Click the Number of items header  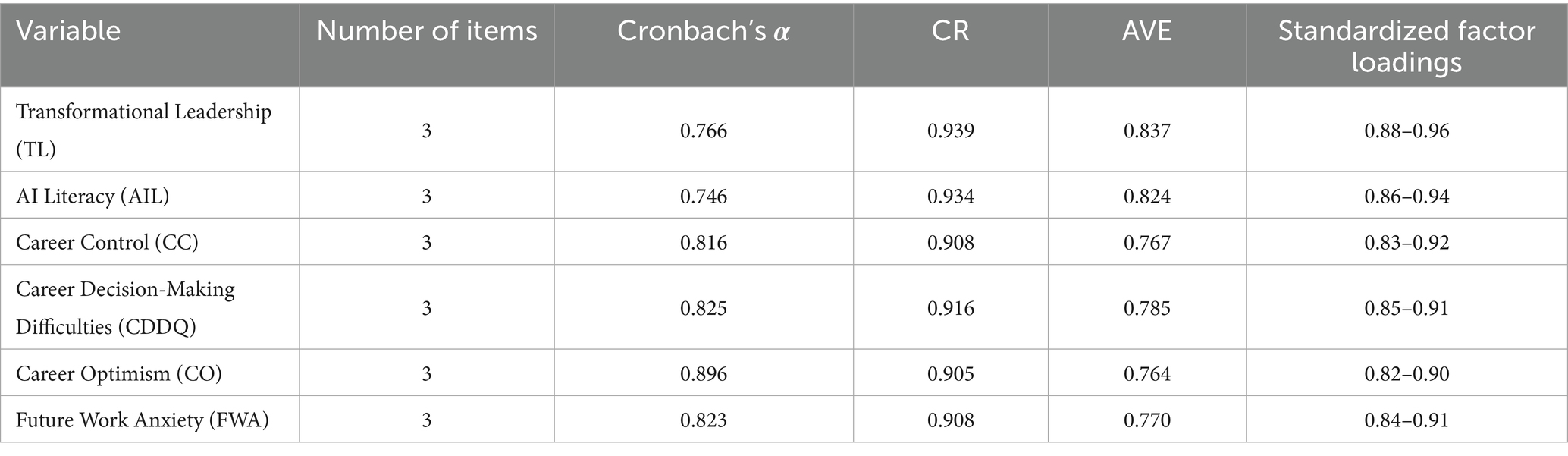427,31
